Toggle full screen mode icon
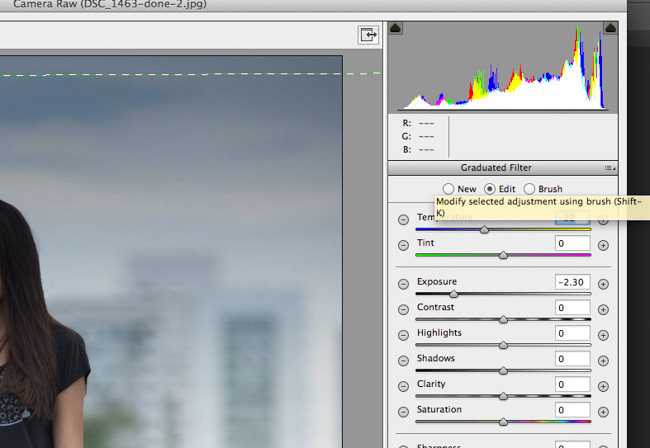This screenshot has width=650, height=448. point(368,35)
